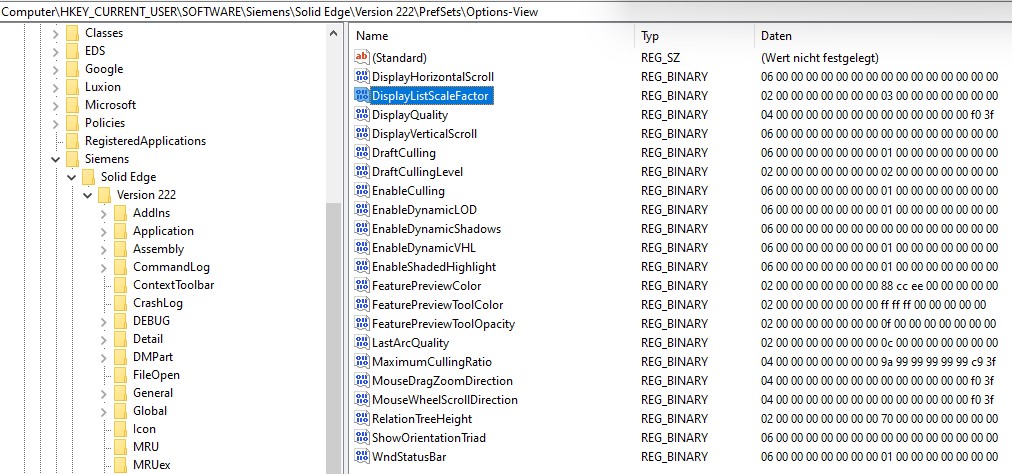Select the FeaturePreviewToolColor value

(x=438, y=305)
